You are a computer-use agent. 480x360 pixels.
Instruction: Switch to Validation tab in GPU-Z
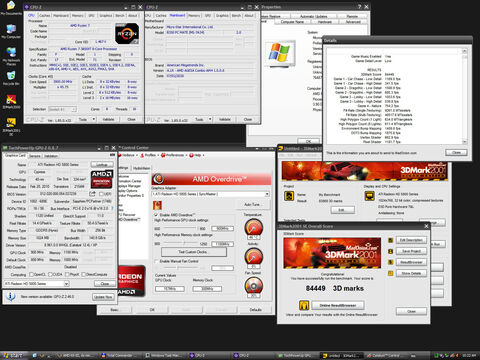[x=51, y=156]
